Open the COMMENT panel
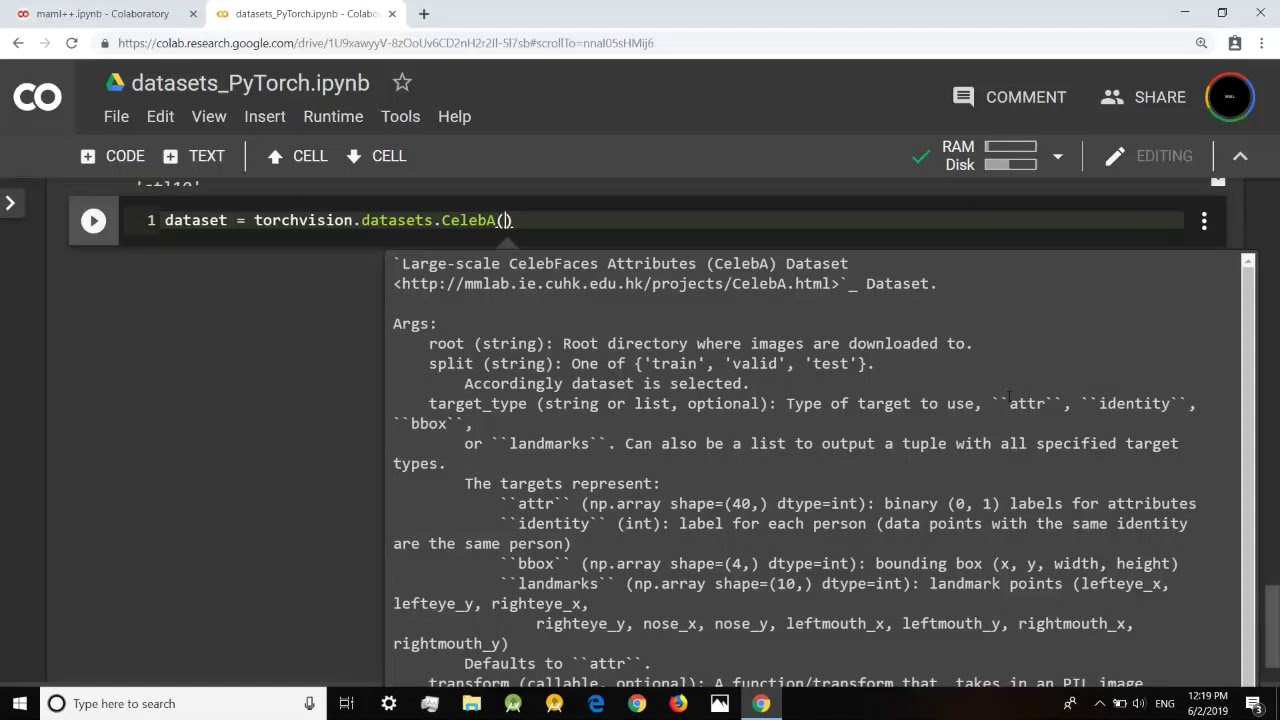 (x=1009, y=97)
